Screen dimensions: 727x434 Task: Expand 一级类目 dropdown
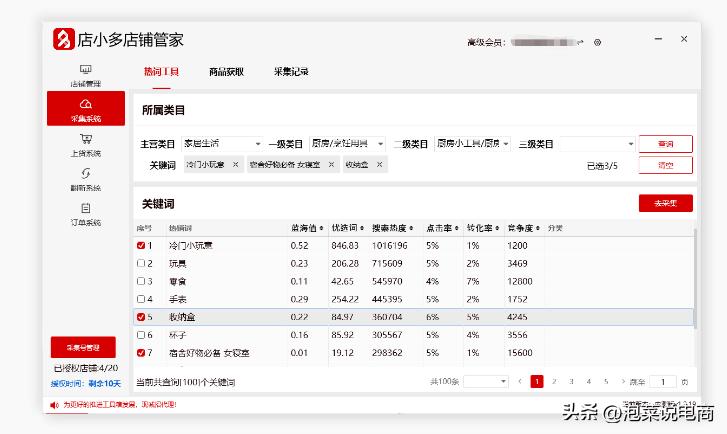tap(347, 144)
